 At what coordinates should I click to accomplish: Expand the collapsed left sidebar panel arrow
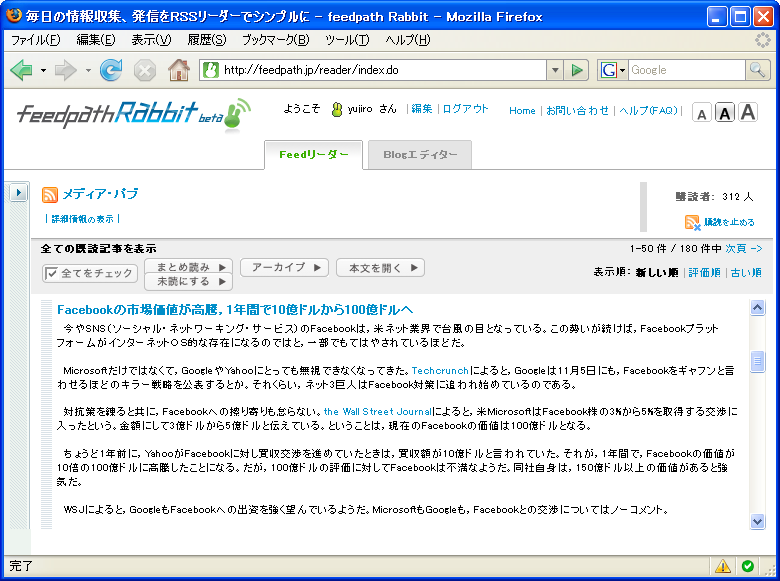[18, 192]
